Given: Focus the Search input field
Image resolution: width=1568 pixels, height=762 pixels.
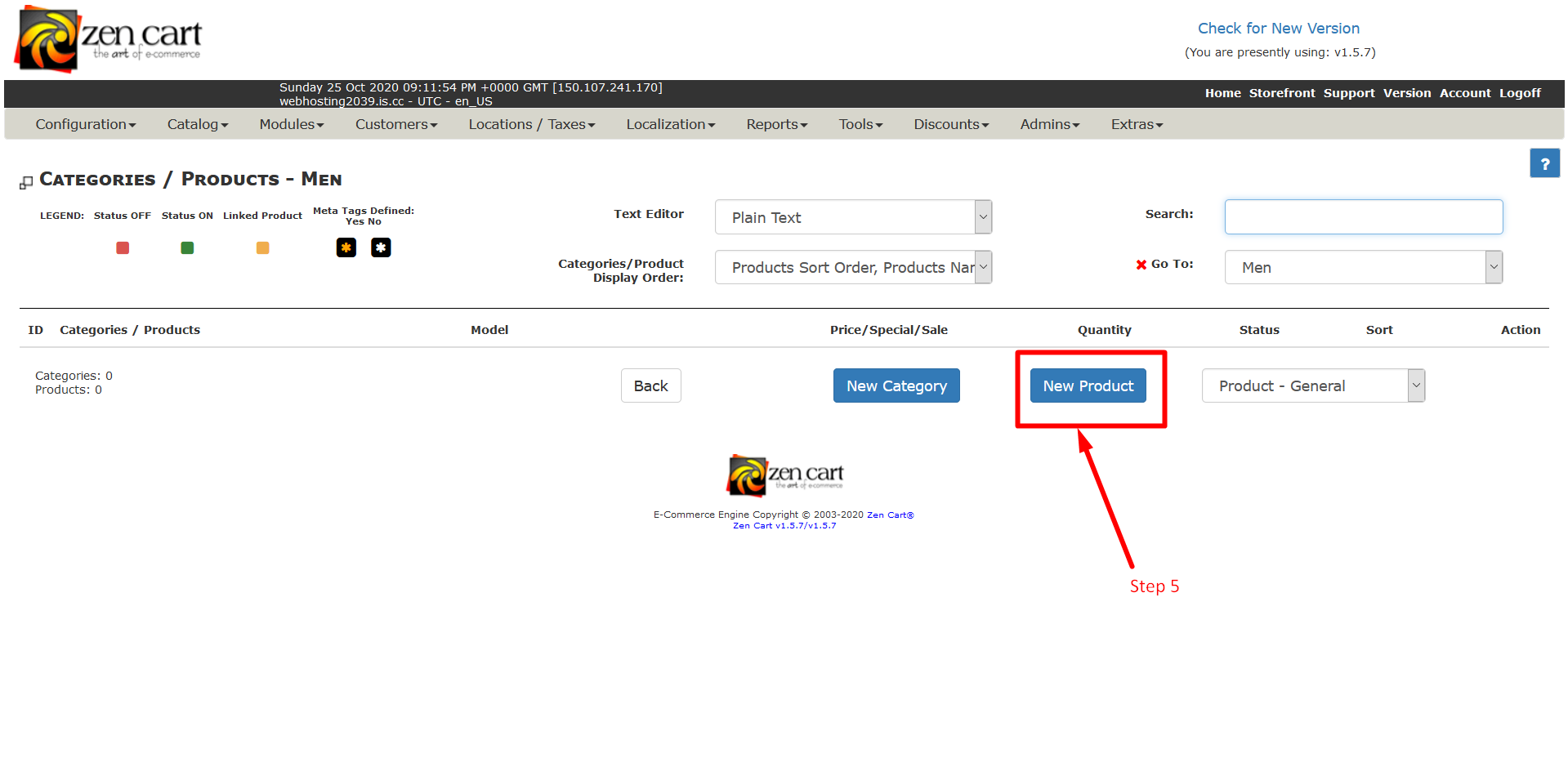Looking at the screenshot, I should 1363,216.
